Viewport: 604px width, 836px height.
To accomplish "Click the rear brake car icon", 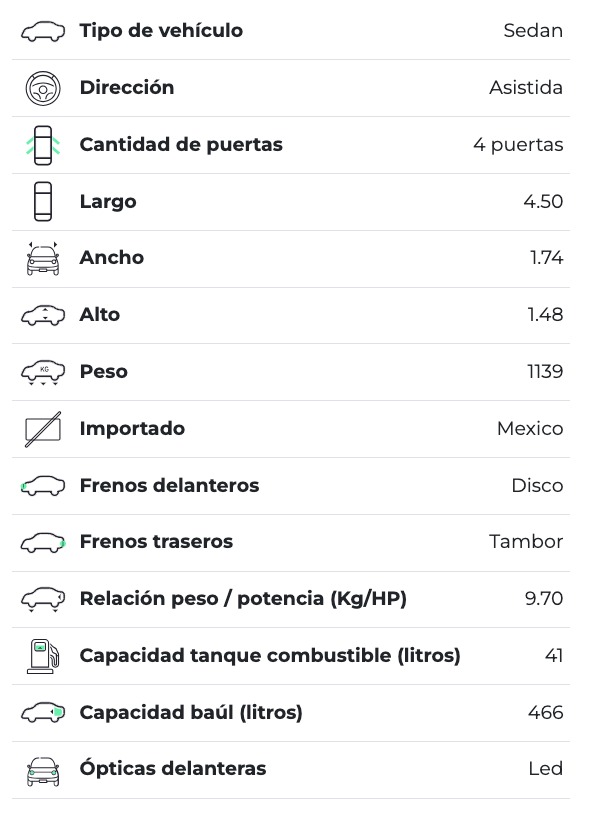I will pos(42,542).
